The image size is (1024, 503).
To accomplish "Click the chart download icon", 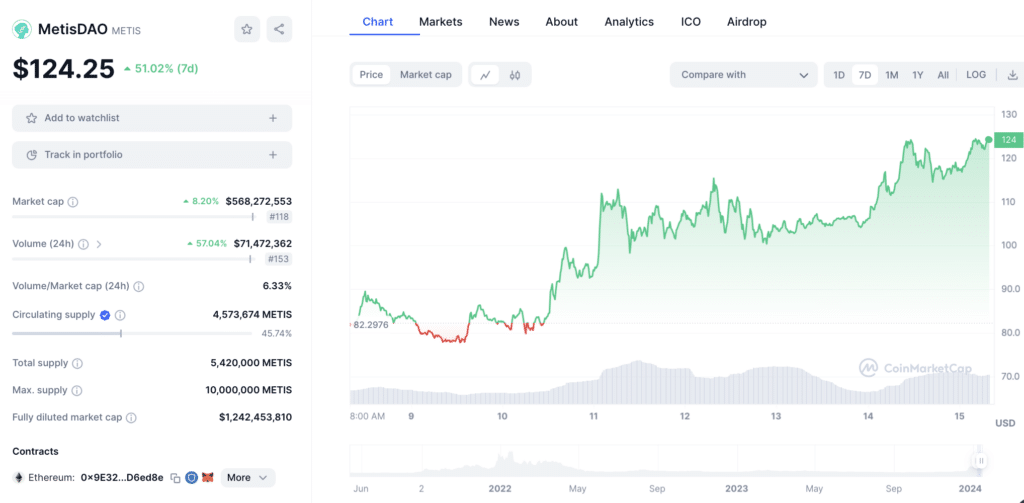I will click(x=1013, y=74).
